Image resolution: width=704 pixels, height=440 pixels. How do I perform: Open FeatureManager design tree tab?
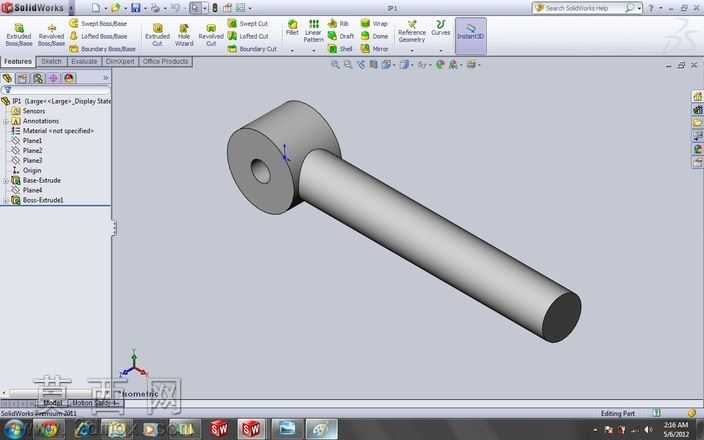tap(7, 78)
